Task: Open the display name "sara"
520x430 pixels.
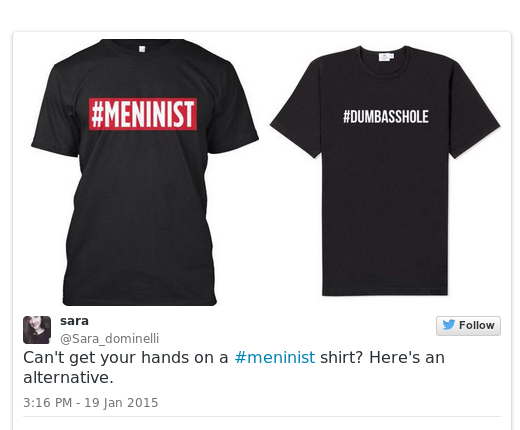Action: 74,321
